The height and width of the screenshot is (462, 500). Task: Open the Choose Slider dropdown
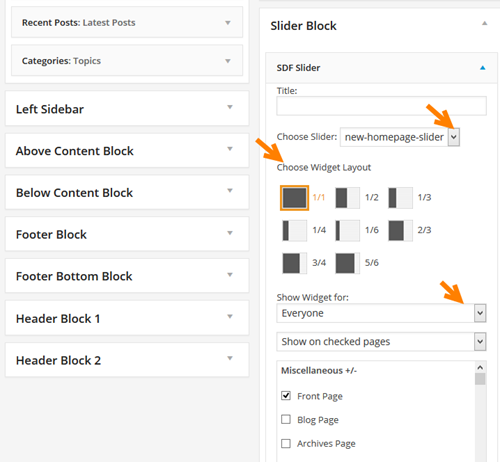tap(400, 137)
